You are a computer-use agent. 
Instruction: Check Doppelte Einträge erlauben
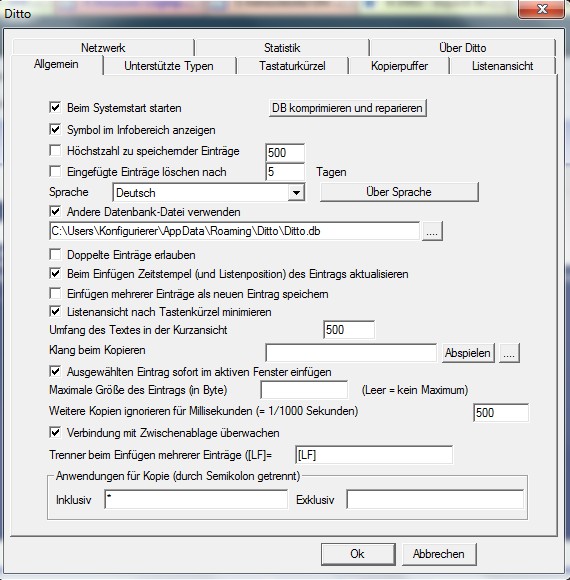click(55, 254)
